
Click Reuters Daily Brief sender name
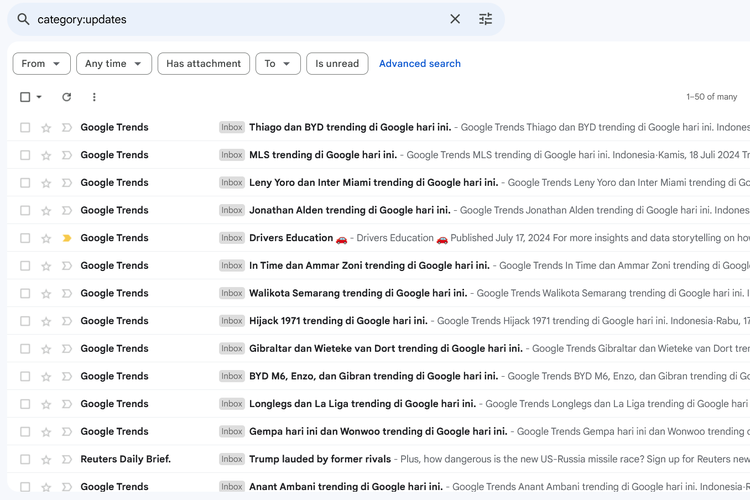click(125, 459)
